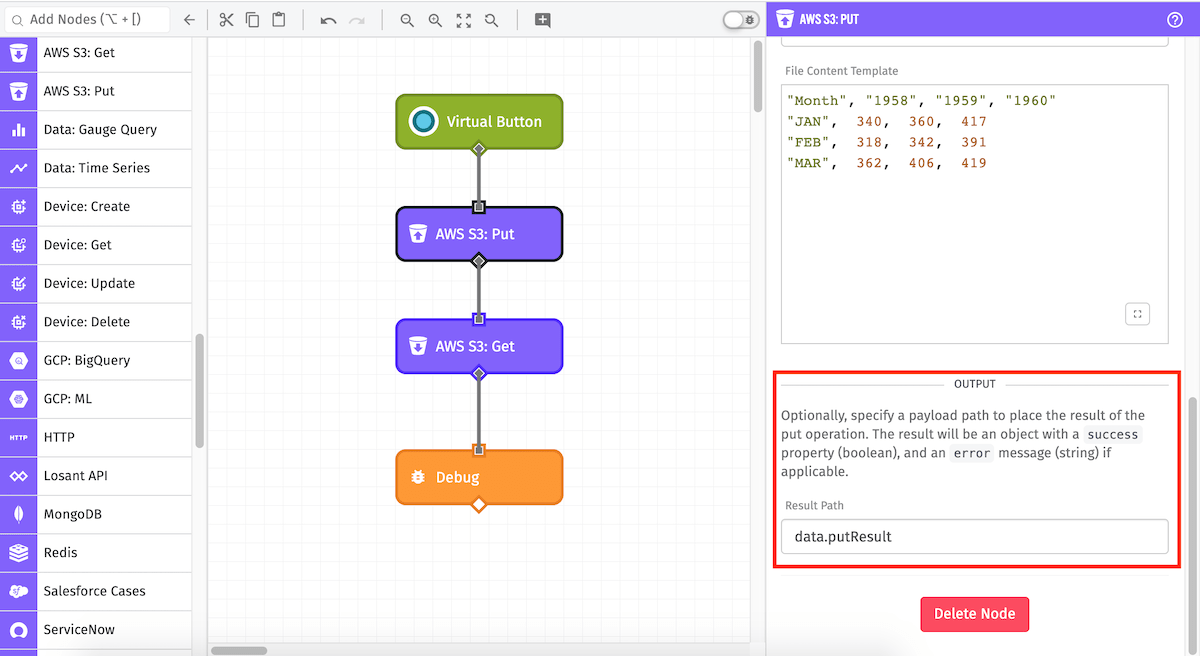
Task: Redo the last undone action
Action: click(356, 20)
